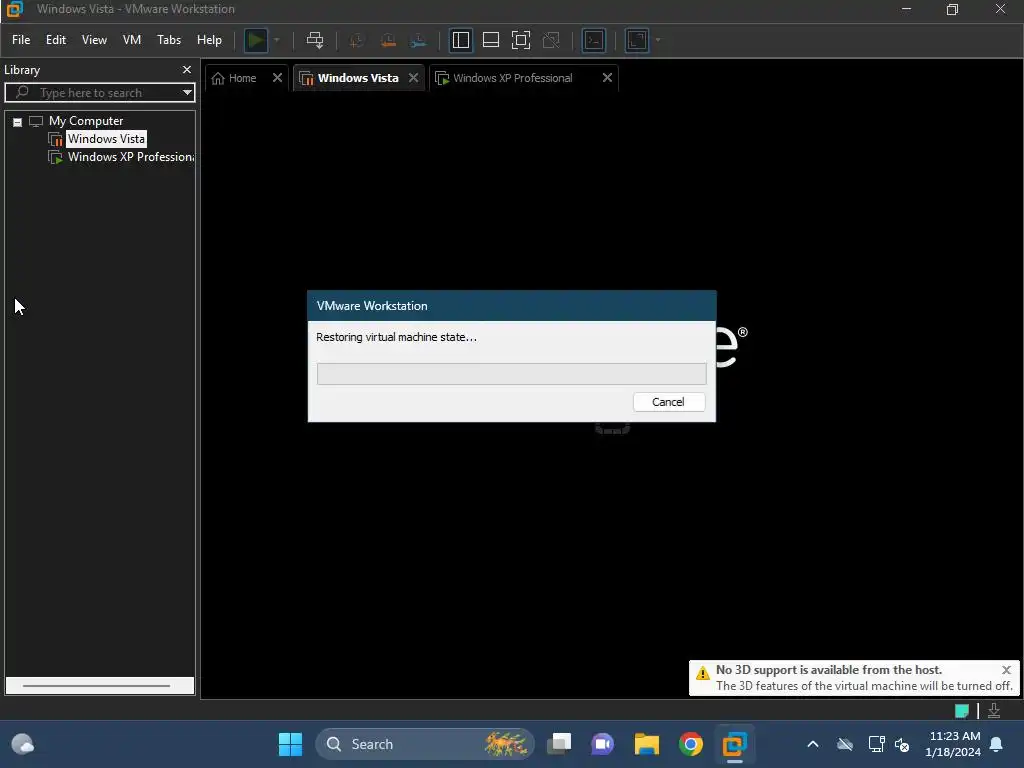
Task: Click Cancel in the restoring dialog
Action: click(669, 402)
